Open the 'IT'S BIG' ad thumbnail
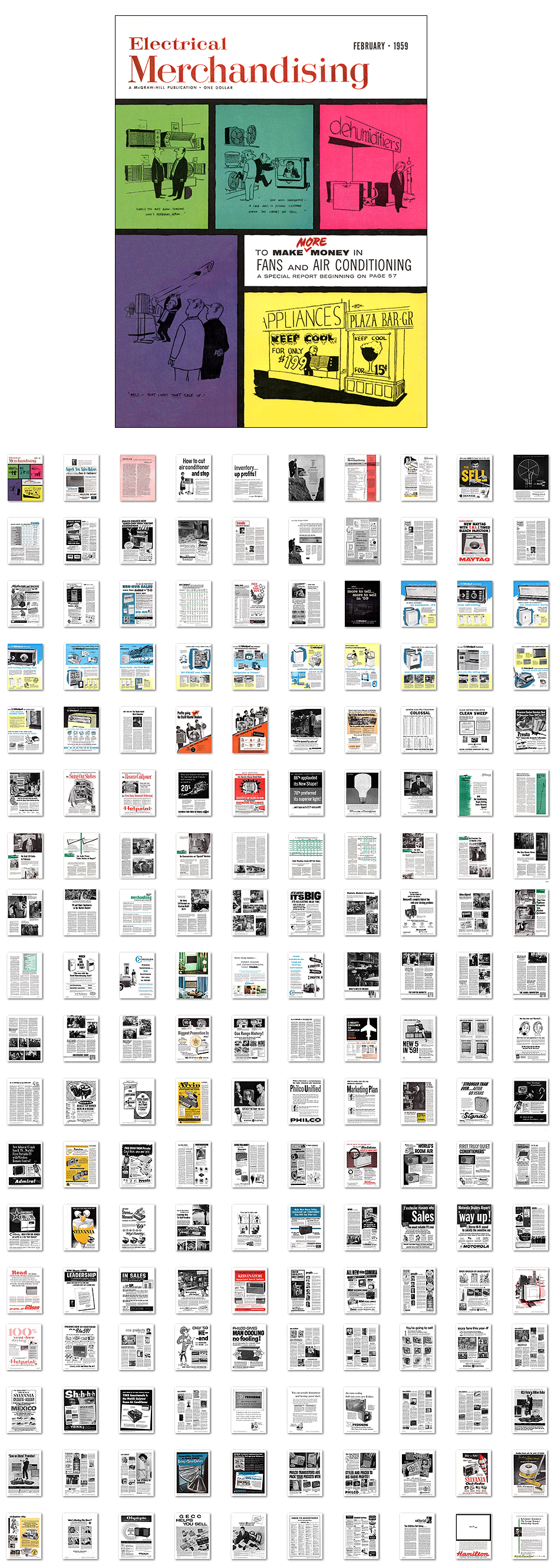This screenshot has height=1568, width=554. 306,912
